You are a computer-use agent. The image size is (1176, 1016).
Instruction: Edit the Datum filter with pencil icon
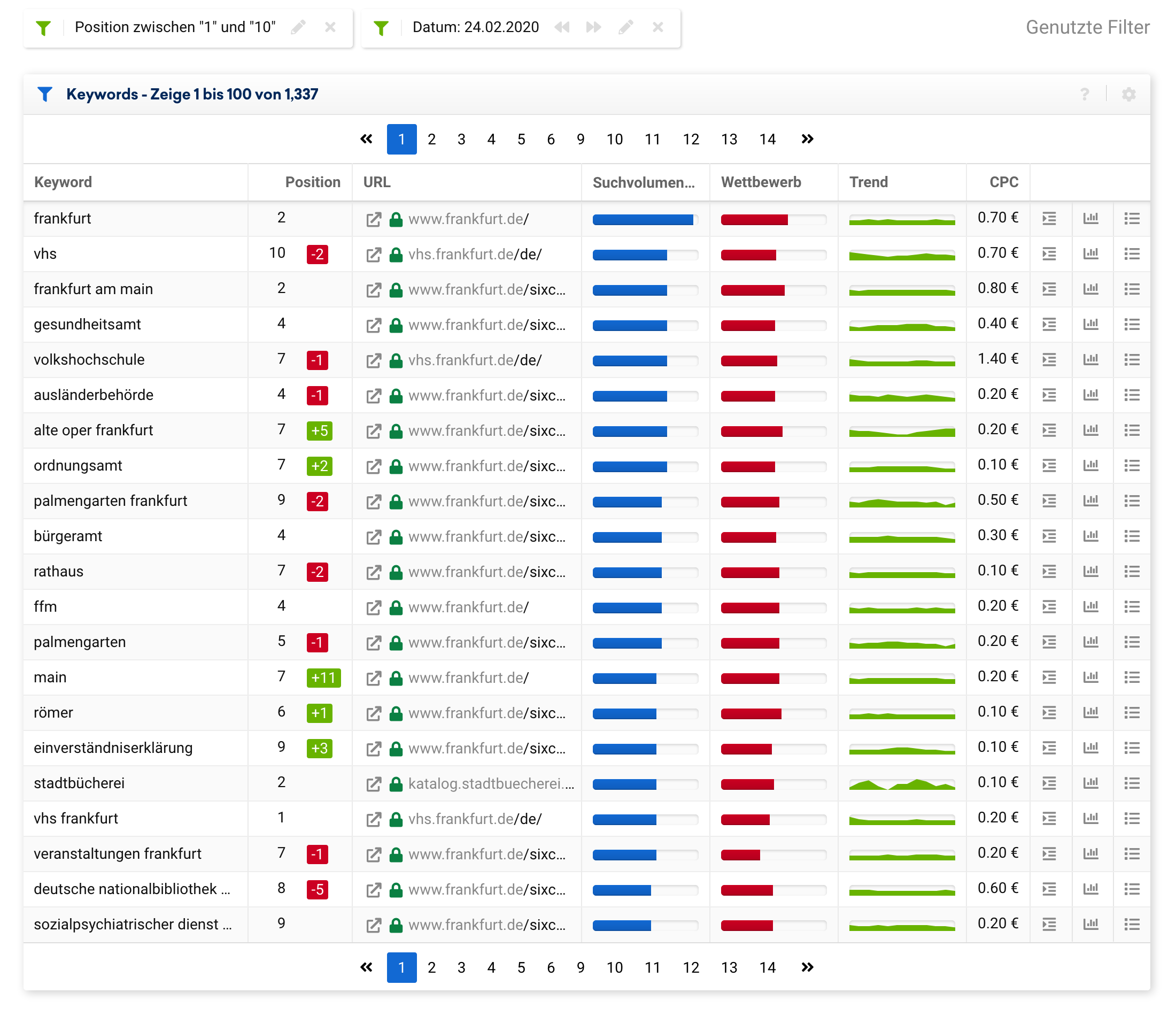(x=626, y=27)
